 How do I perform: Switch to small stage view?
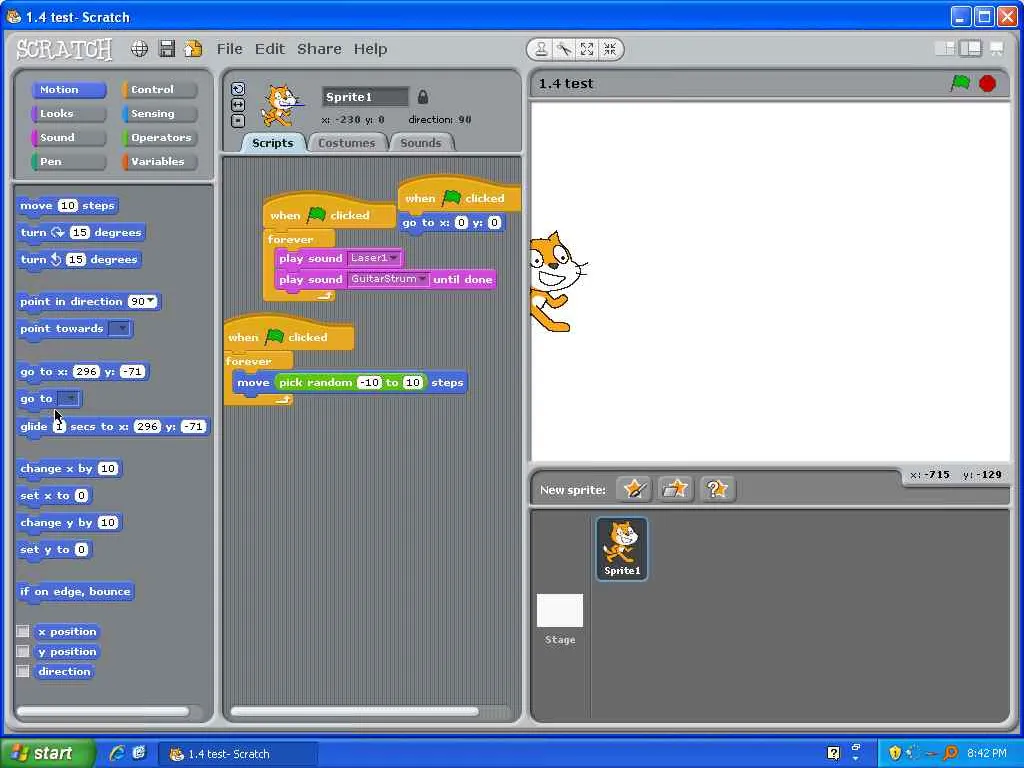point(944,48)
